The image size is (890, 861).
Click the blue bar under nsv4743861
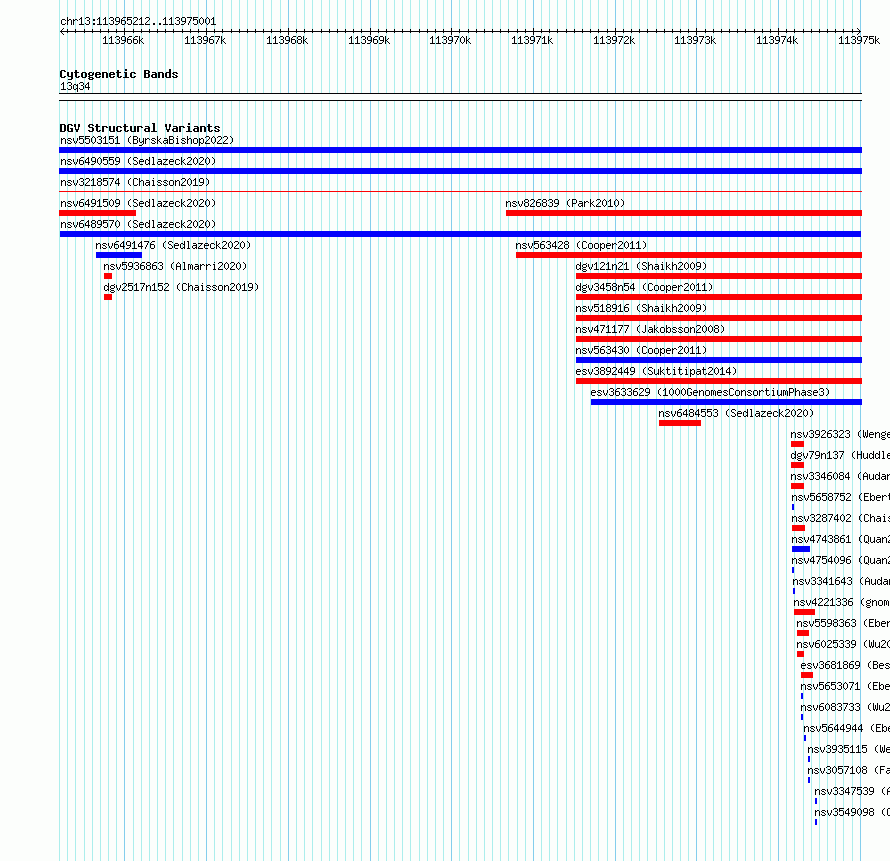[x=801, y=549]
